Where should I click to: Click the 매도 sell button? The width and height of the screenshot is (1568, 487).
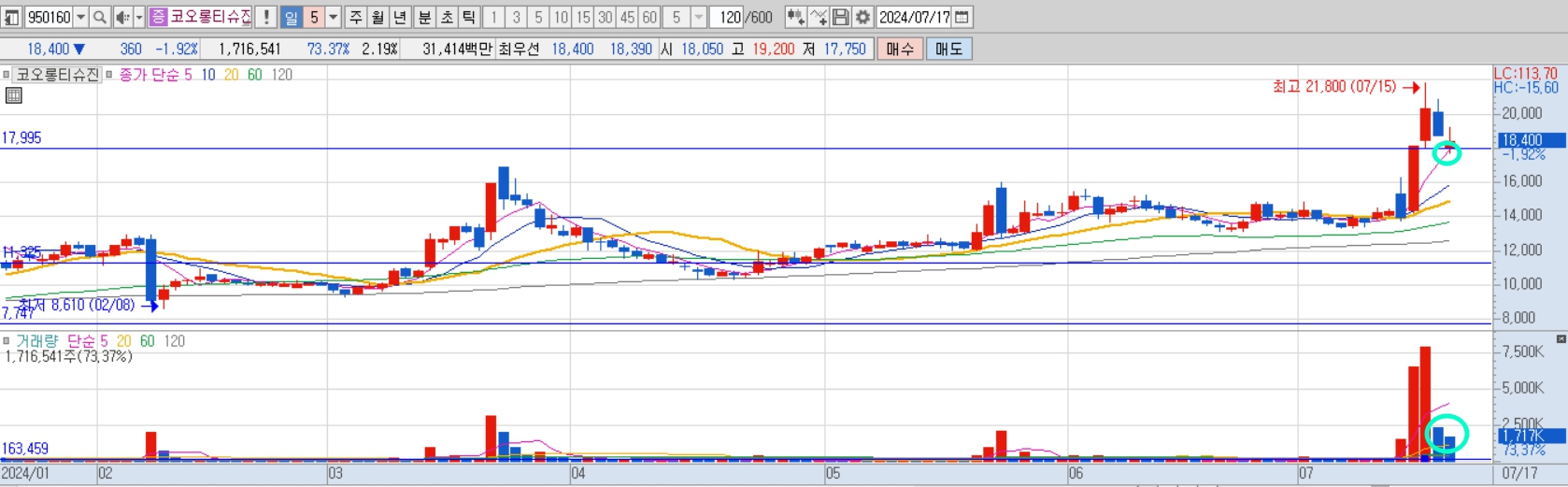pos(948,49)
